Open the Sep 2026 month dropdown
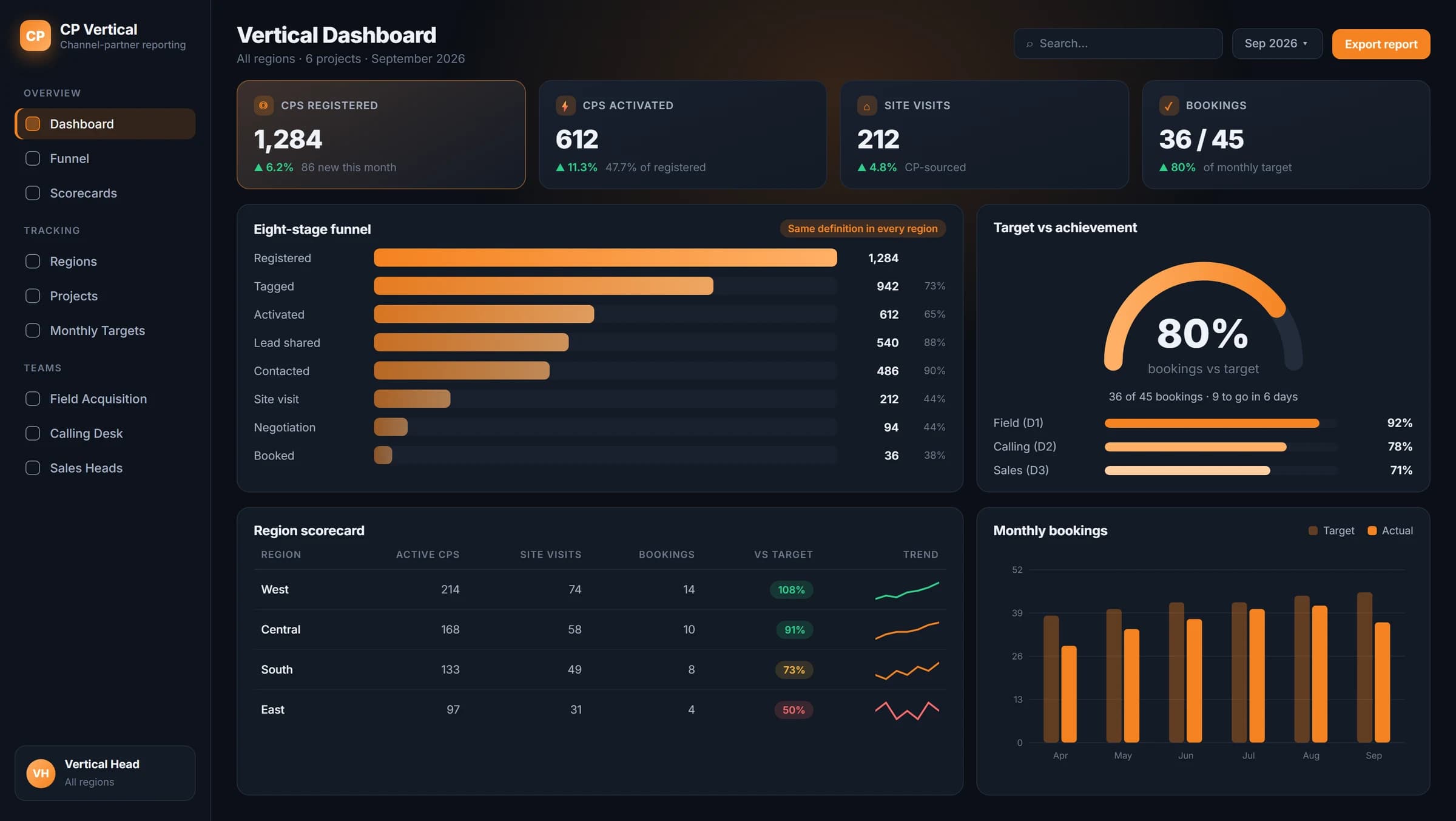The image size is (1456, 821). coord(1276,44)
